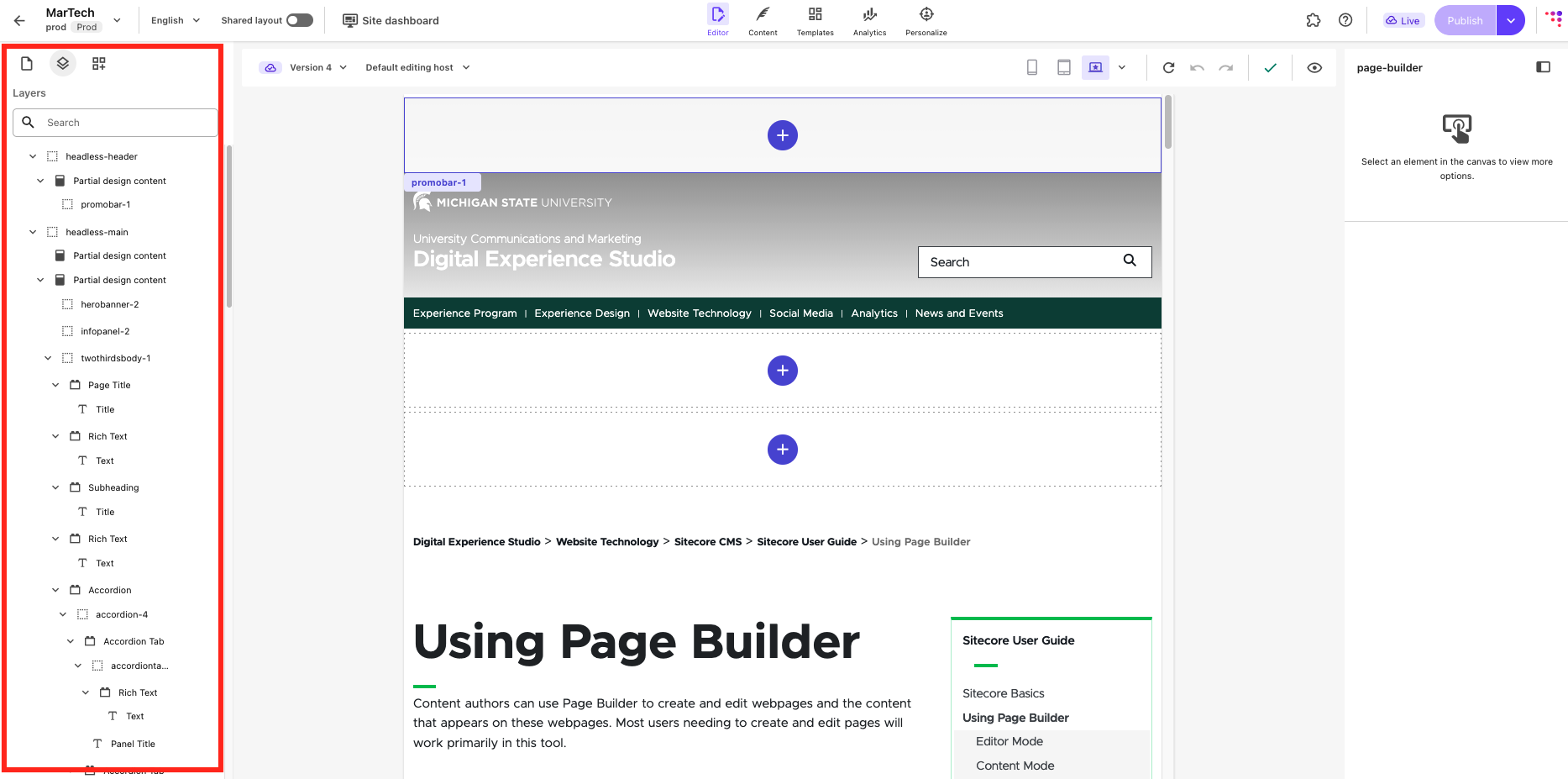Click the green checkmark save status icon
1568x779 pixels.
1270,68
